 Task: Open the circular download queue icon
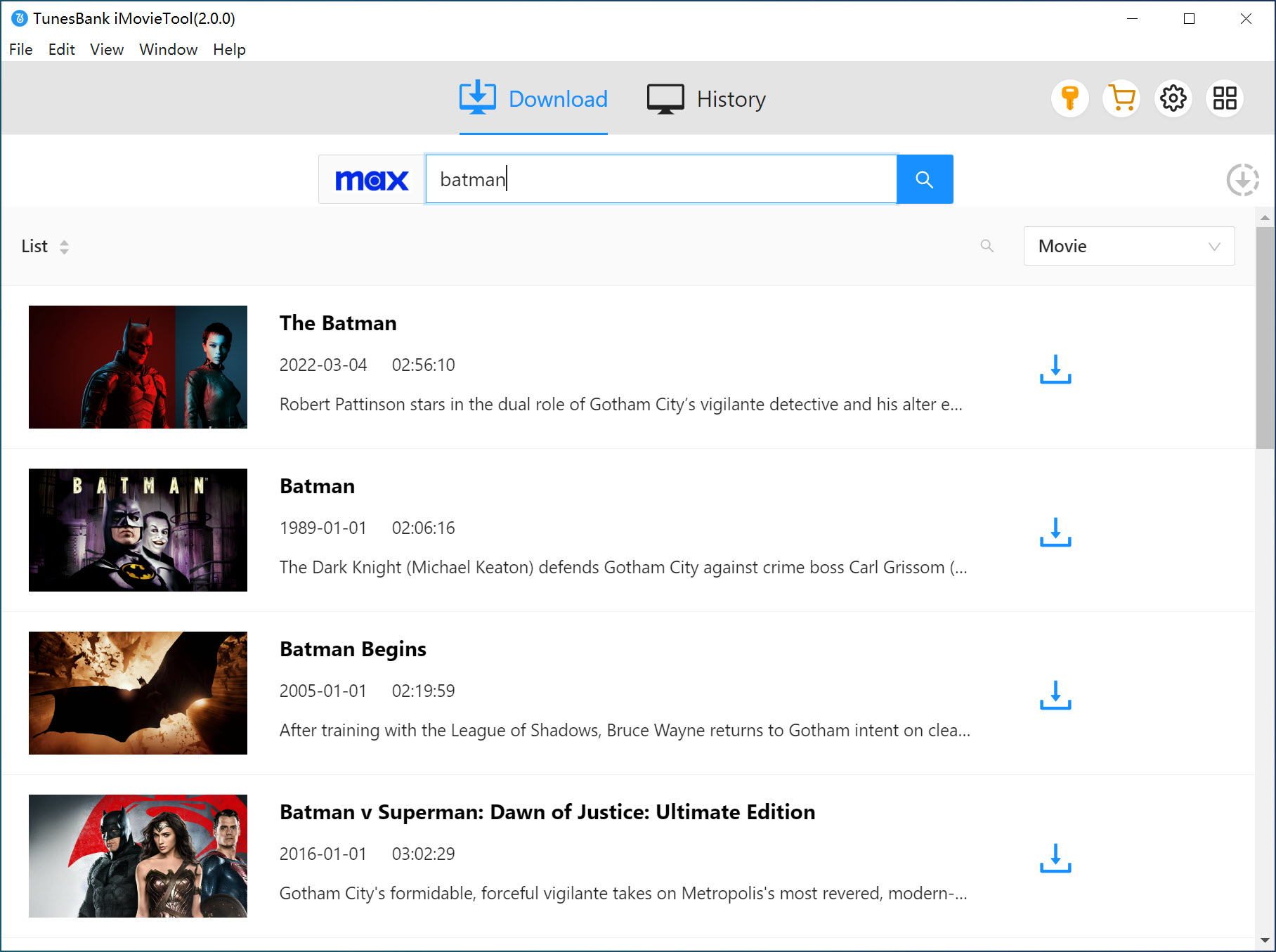coord(1243,180)
